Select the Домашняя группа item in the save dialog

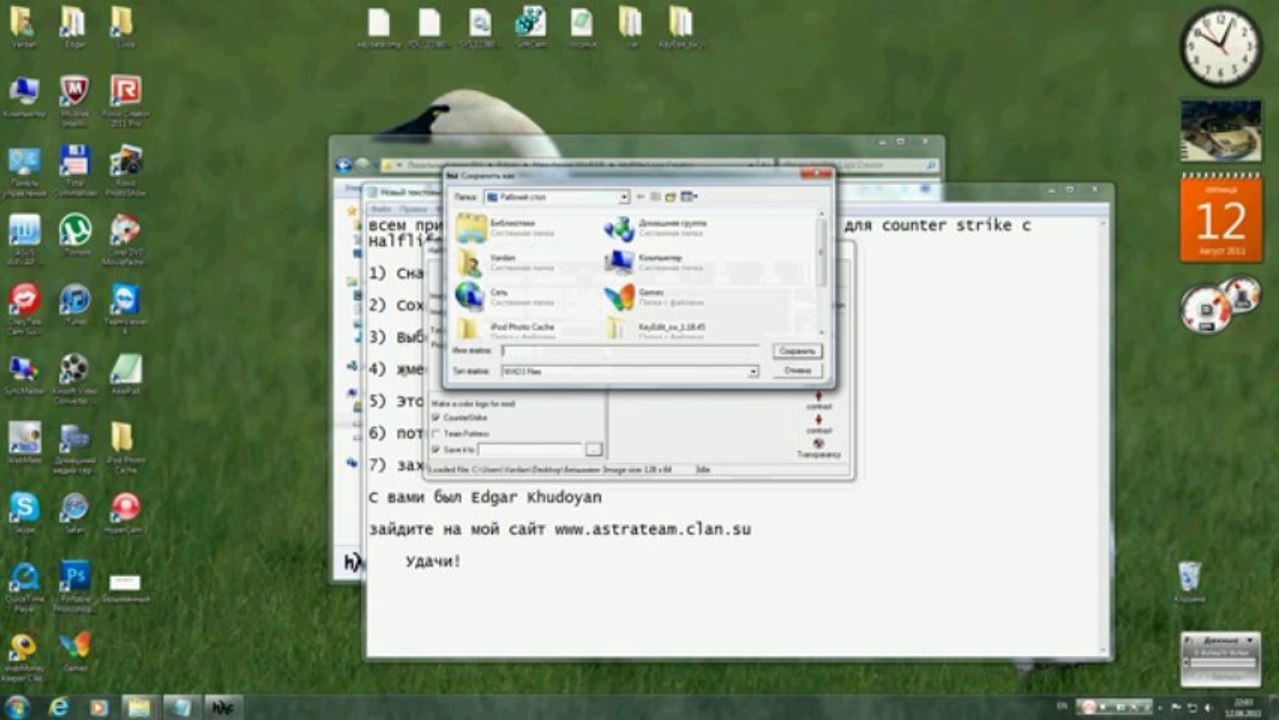(x=656, y=228)
